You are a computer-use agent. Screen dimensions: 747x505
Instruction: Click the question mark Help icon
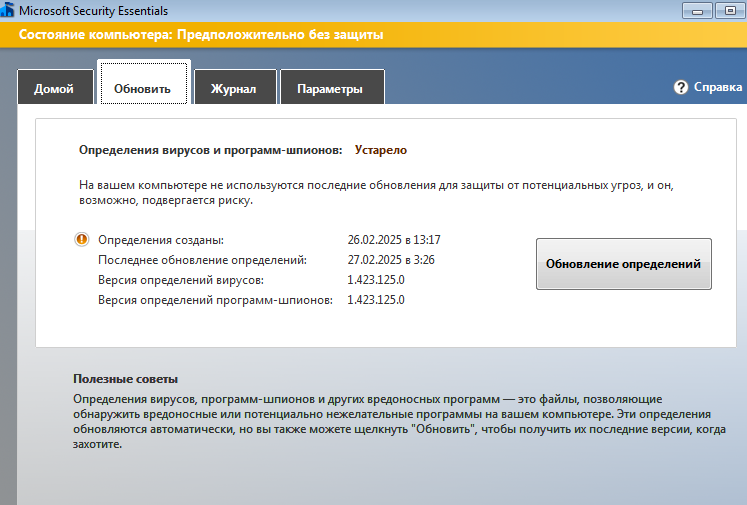tap(681, 87)
